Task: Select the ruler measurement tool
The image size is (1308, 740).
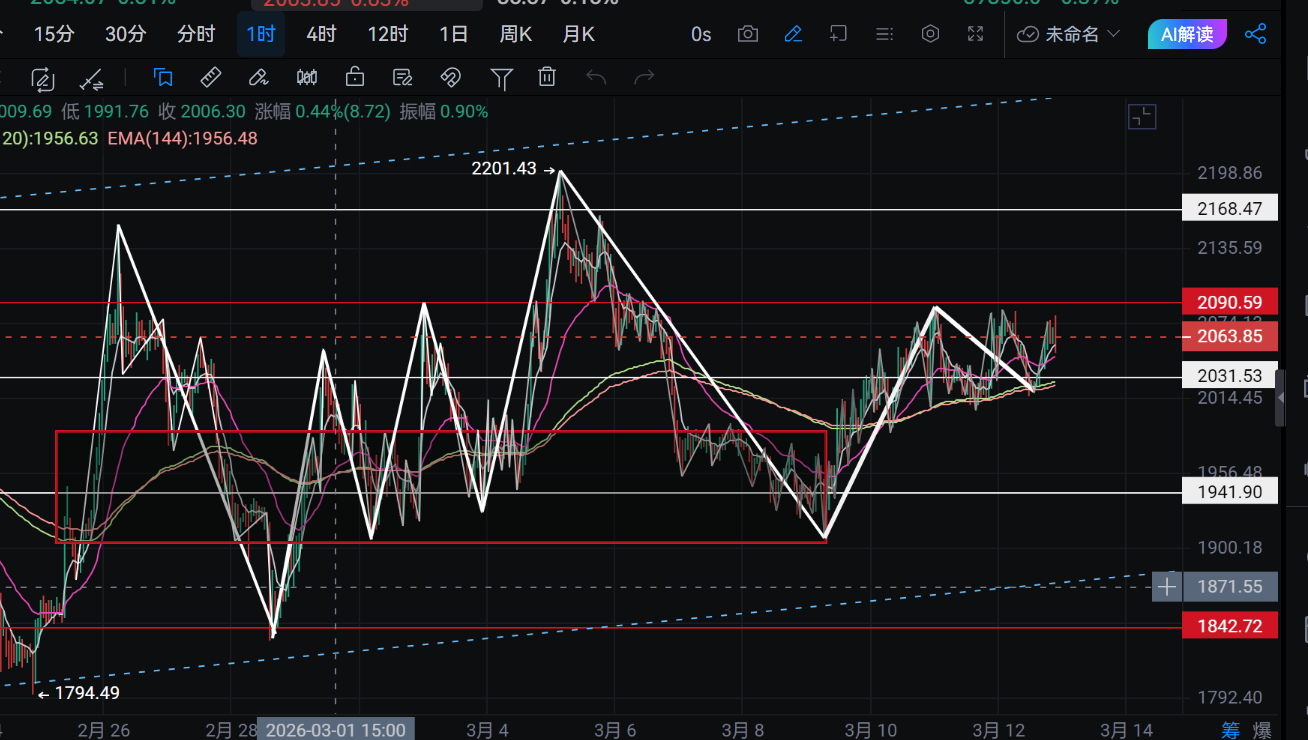Action: click(210, 77)
